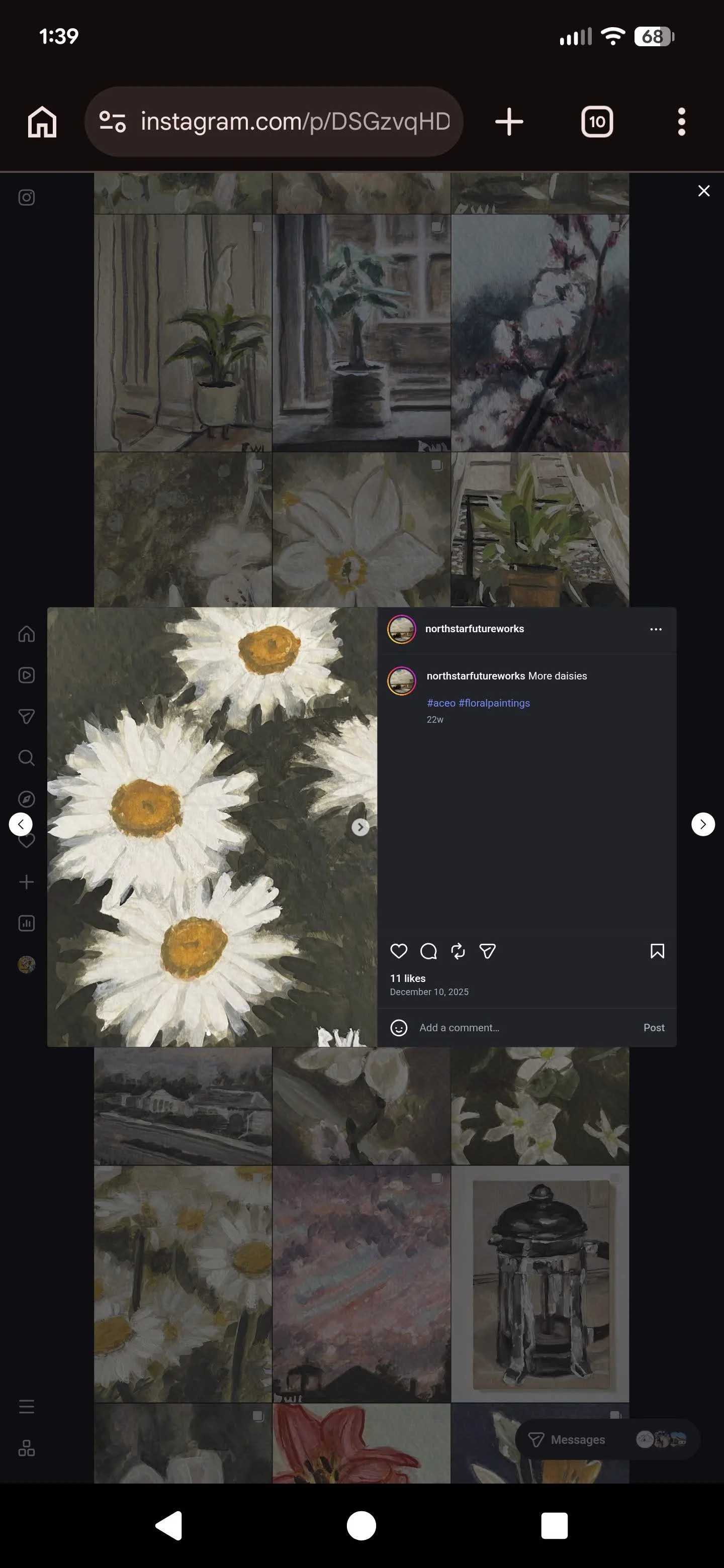The height and width of the screenshot is (1568, 724).
Task: Show next image in the daisy carousel
Action: point(360,827)
